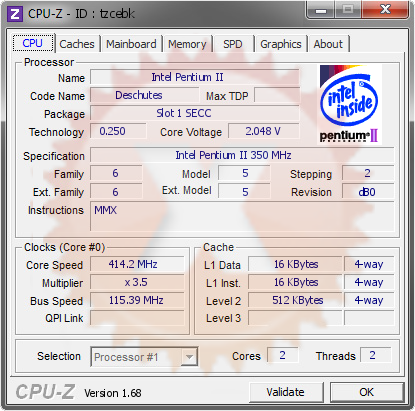415x411 pixels.
Task: Click the Ext. Model value 5
Action: tap(244, 192)
